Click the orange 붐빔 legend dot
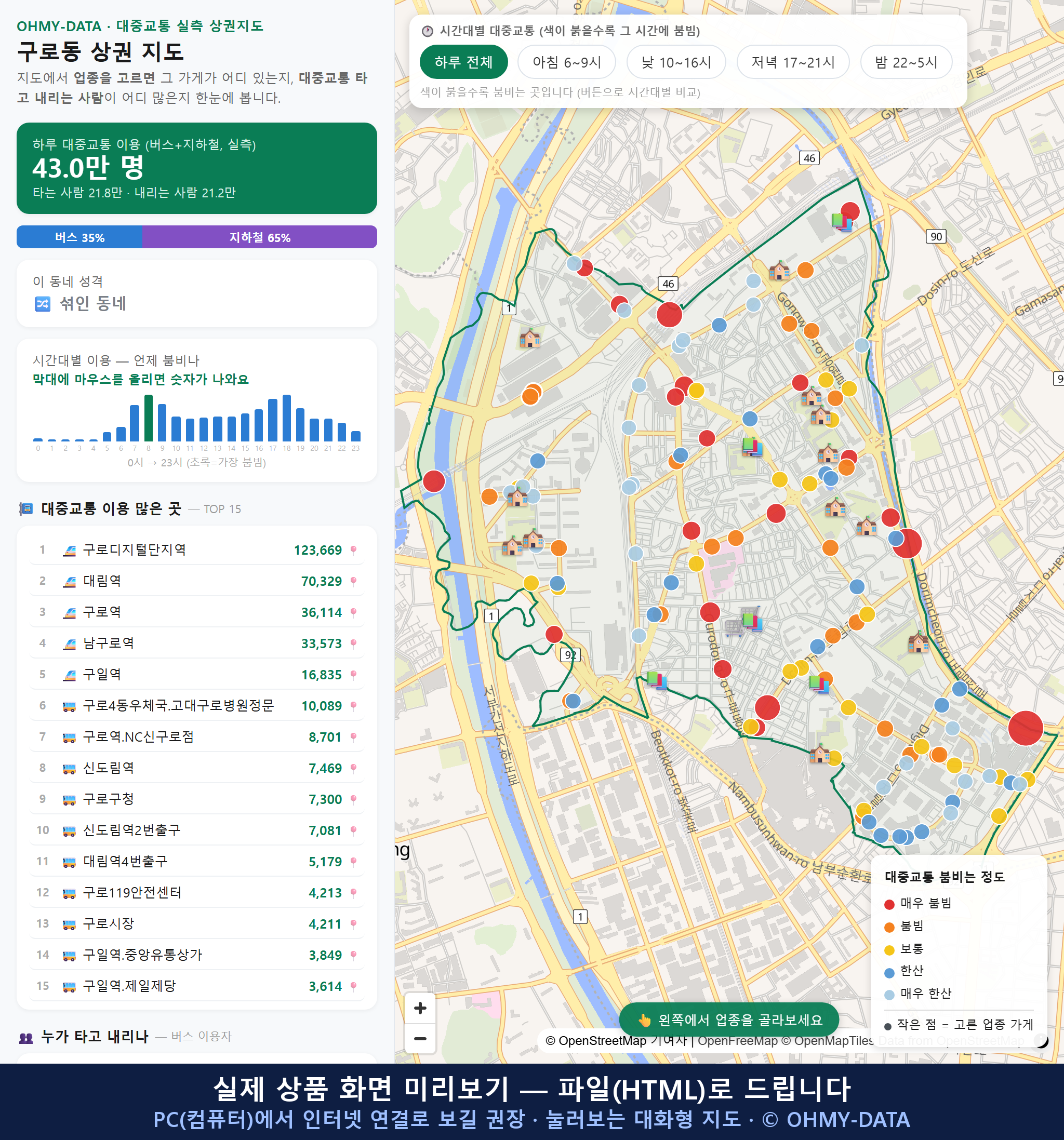The image size is (1064, 1140). pos(889,927)
